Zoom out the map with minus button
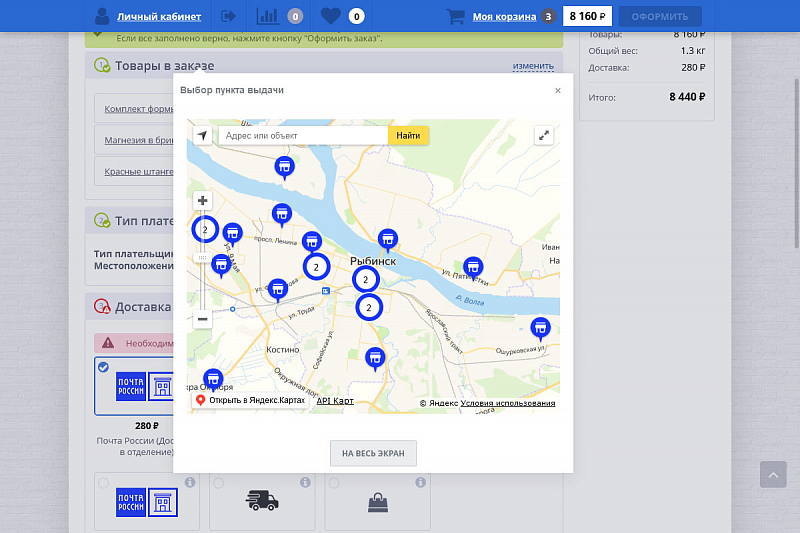 [x=203, y=319]
